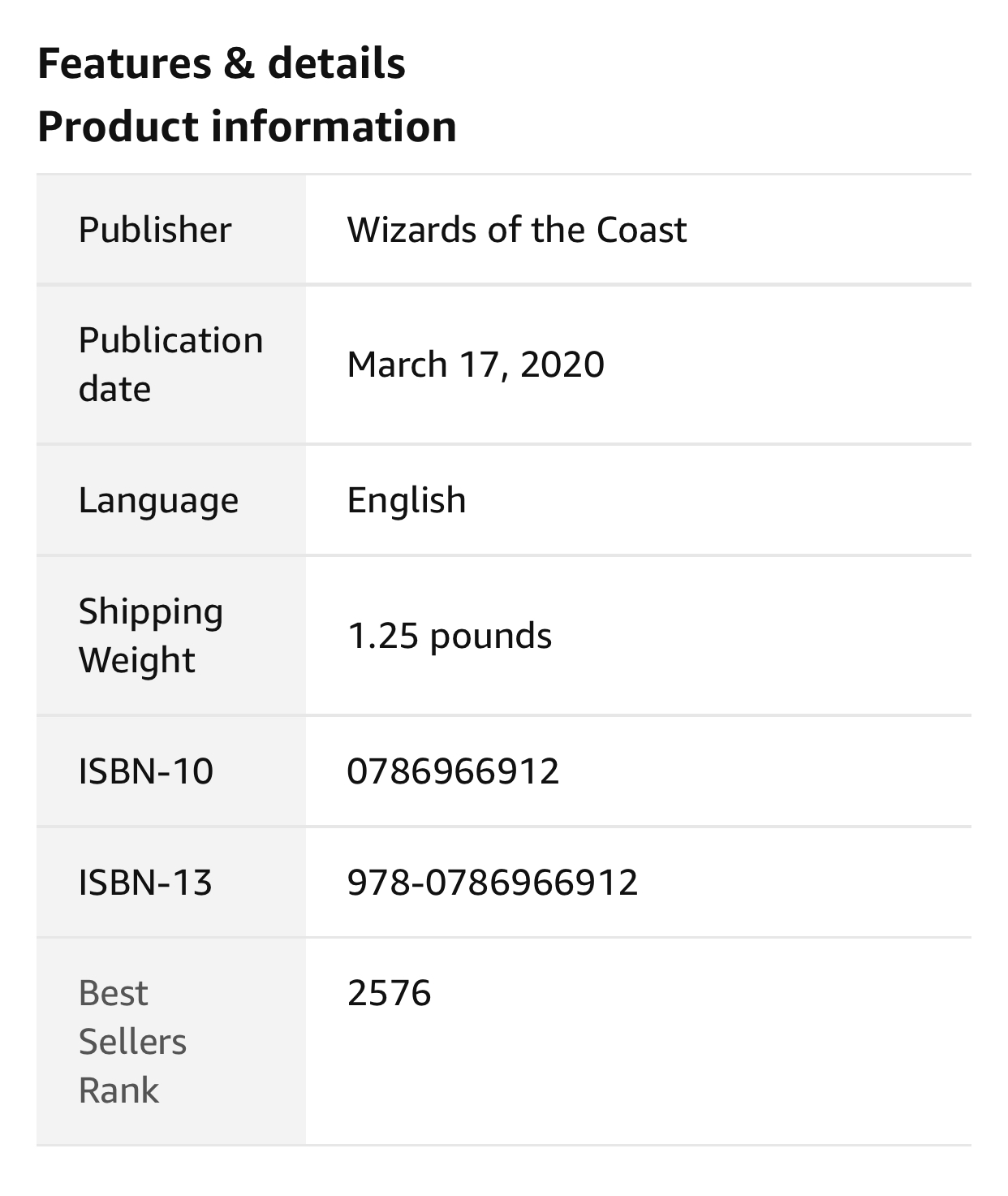
Task: Click the March 17, 2020 value
Action: (x=476, y=364)
